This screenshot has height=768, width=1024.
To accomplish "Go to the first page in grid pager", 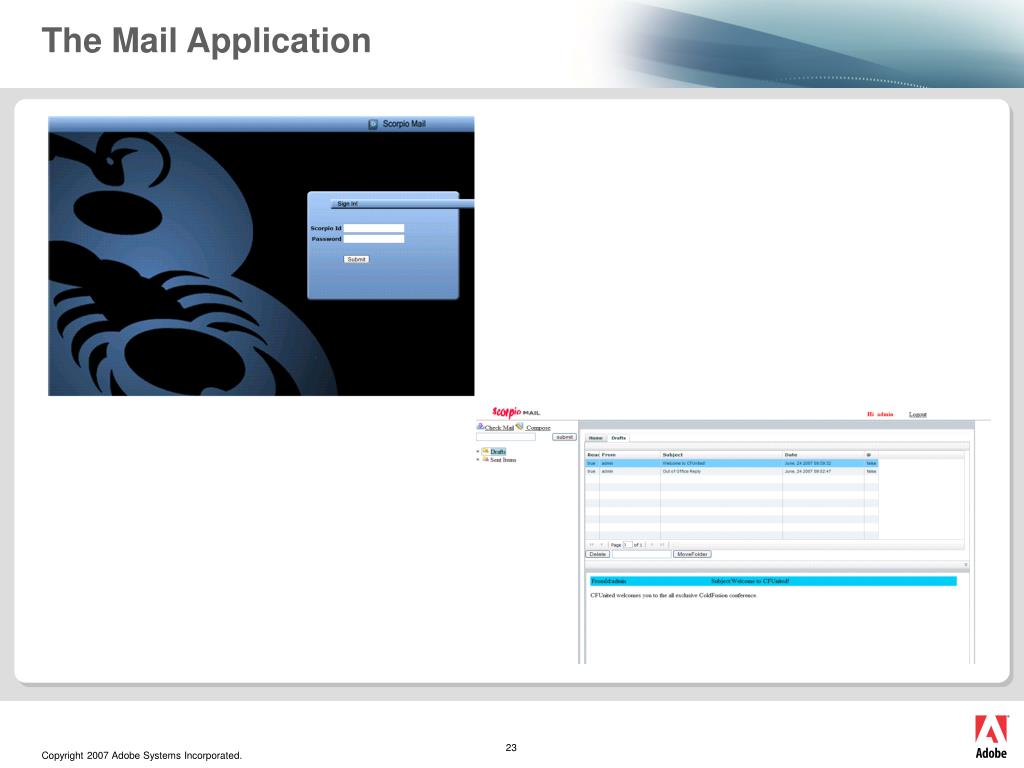I will point(592,545).
